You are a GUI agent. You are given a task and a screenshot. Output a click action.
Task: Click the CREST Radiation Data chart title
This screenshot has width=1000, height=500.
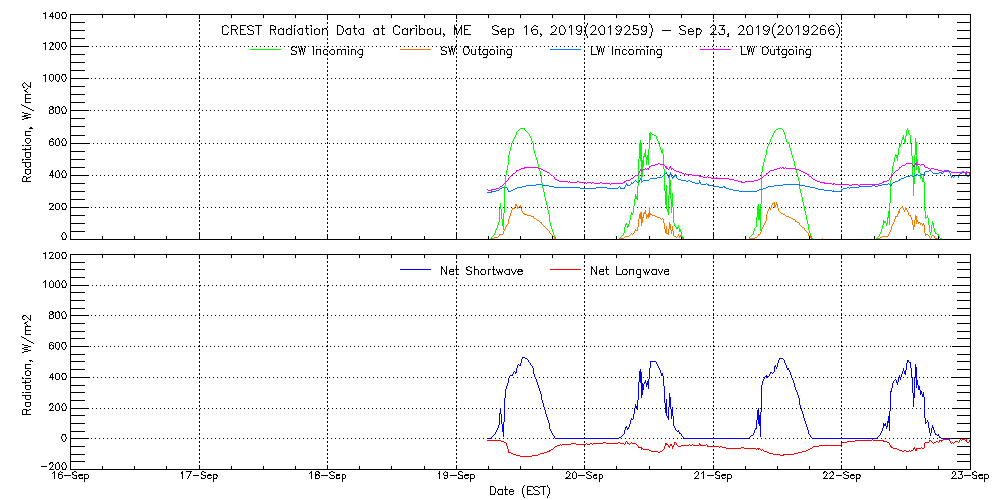tap(531, 30)
